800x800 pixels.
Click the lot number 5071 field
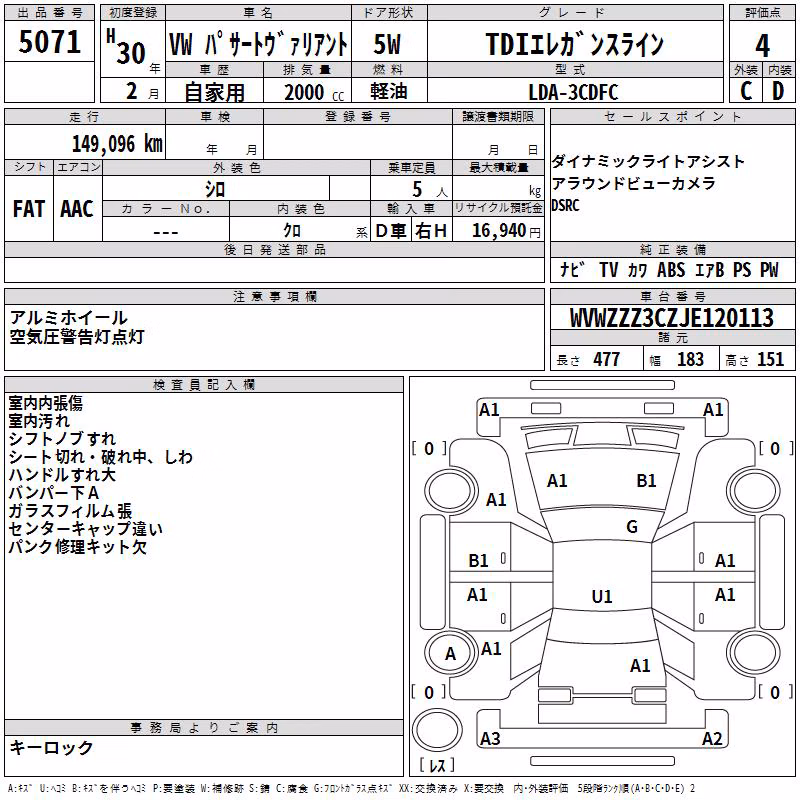(x=49, y=42)
